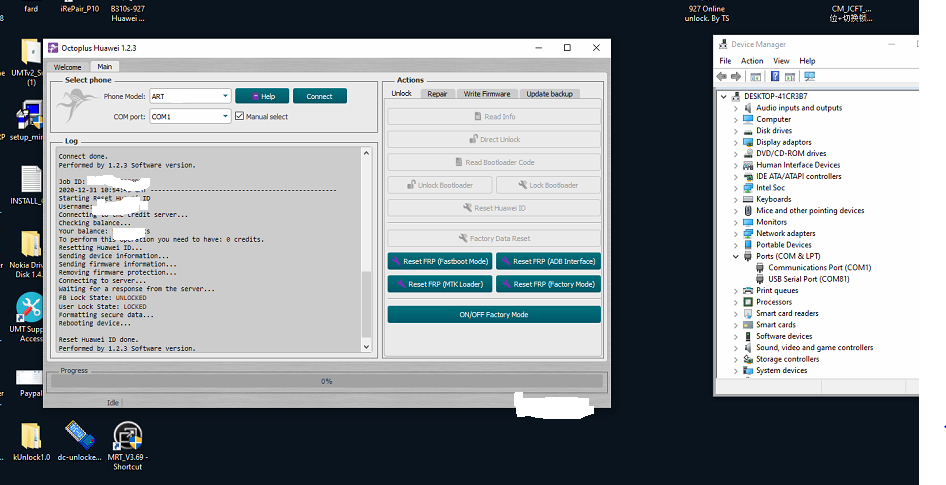The height and width of the screenshot is (485, 946).
Task: Open the Help menu in Device Manager
Action: click(807, 61)
